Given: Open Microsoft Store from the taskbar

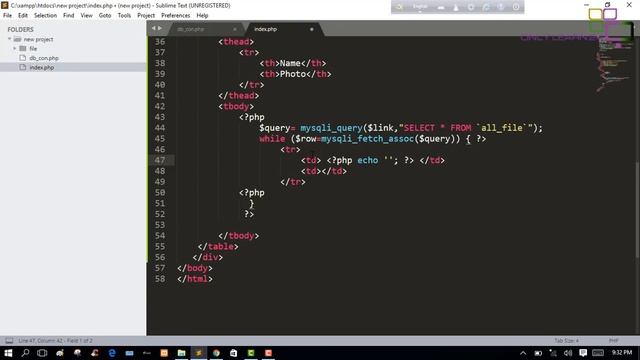Looking at the screenshot, I should tap(233, 353).
